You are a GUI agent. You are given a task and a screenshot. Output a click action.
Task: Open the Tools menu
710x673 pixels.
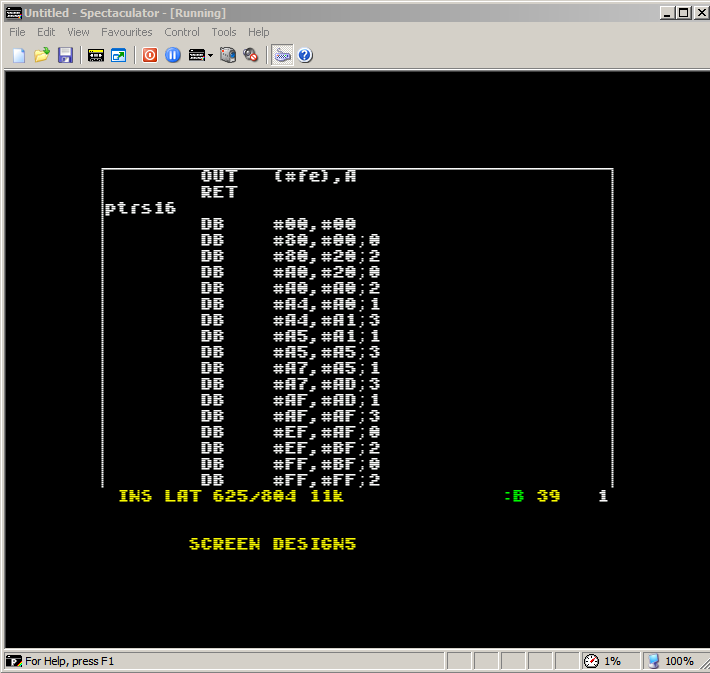[x=224, y=32]
